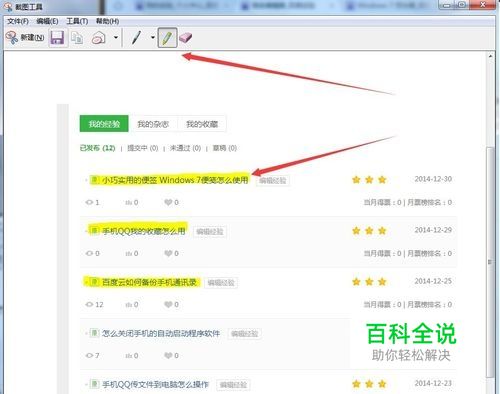500x394 pixels.
Task: Expand the send snip dropdown arrow
Action: point(116,37)
